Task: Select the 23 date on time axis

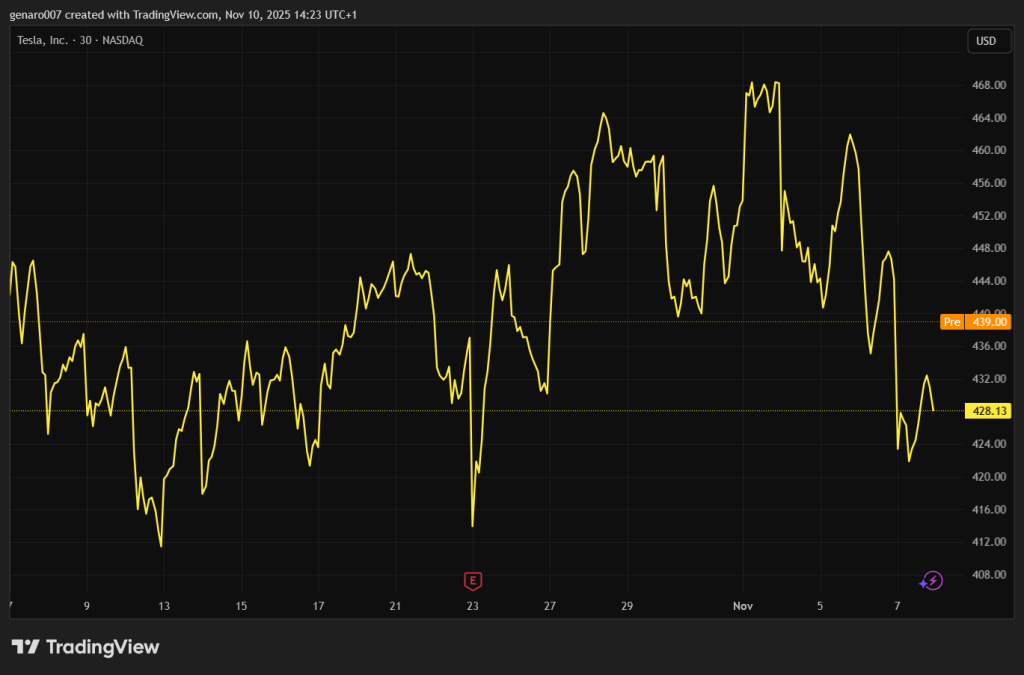Action: point(472,606)
